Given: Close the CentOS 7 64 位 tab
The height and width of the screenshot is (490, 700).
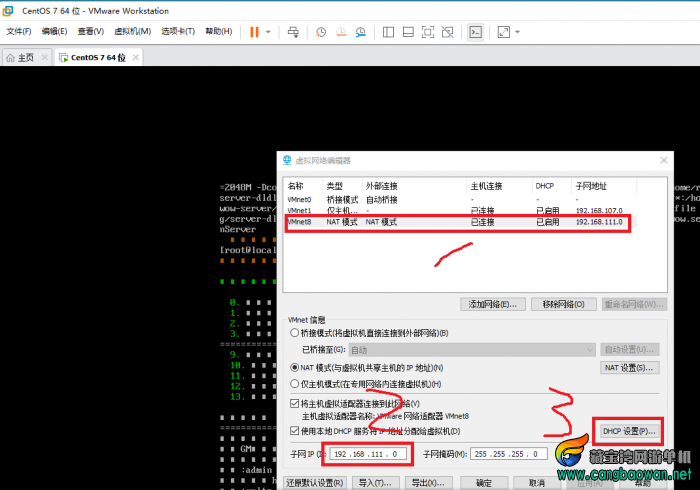Looking at the screenshot, I should click(x=136, y=57).
